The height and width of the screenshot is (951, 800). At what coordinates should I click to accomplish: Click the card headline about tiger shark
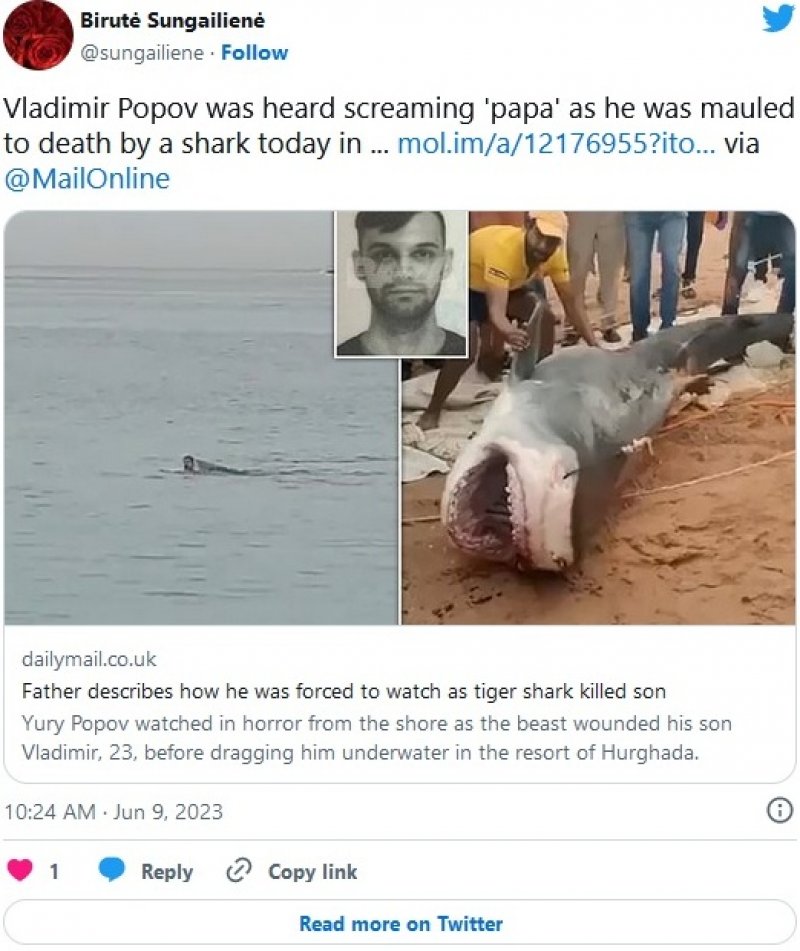click(343, 691)
